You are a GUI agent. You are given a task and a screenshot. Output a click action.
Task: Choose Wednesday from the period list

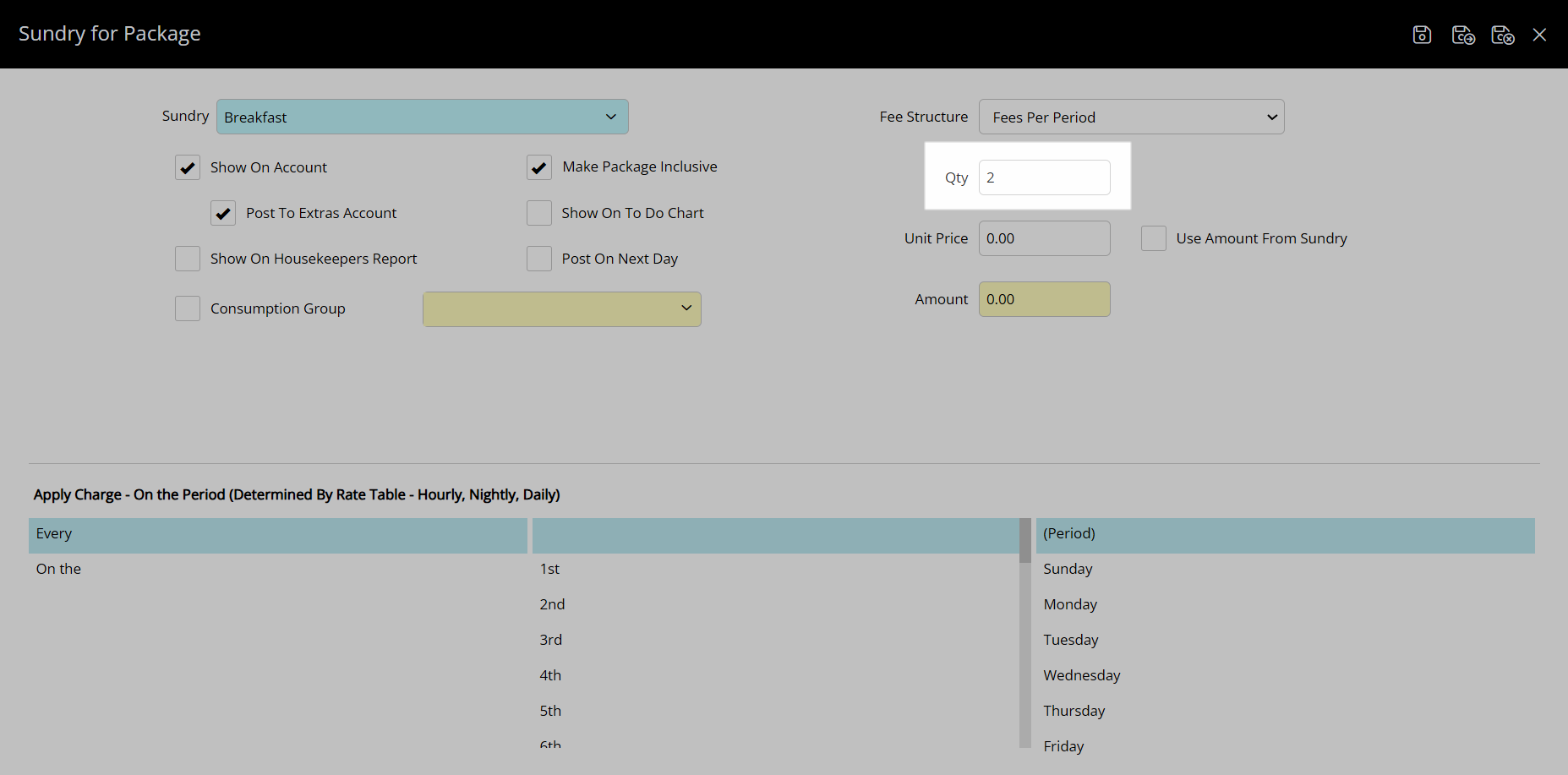tap(1081, 675)
